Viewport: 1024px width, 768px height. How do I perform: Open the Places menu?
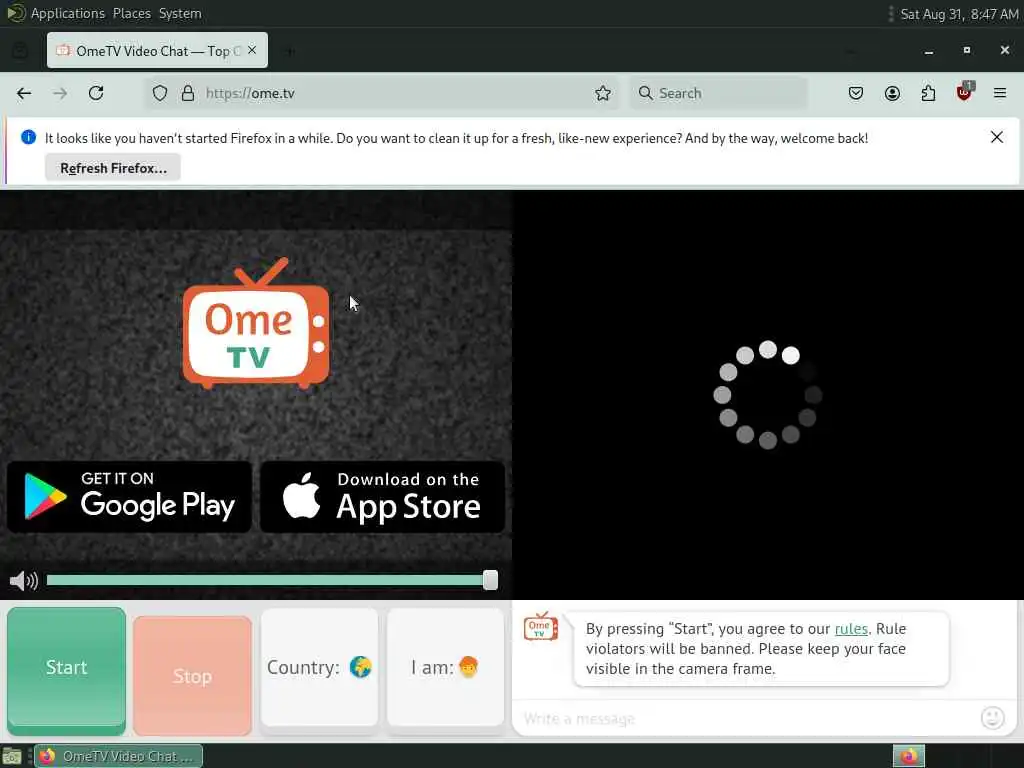coord(131,13)
